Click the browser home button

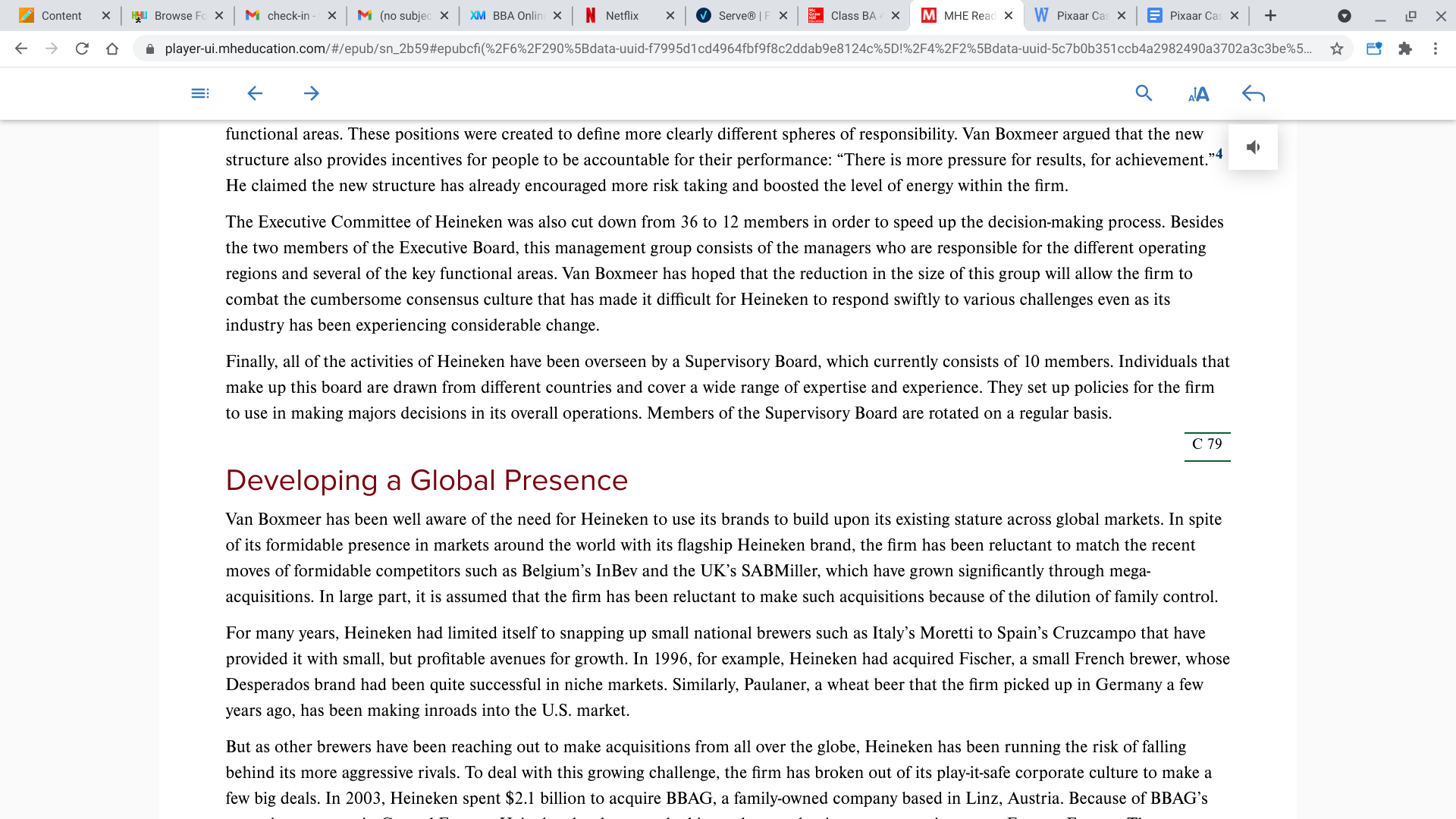[x=112, y=49]
